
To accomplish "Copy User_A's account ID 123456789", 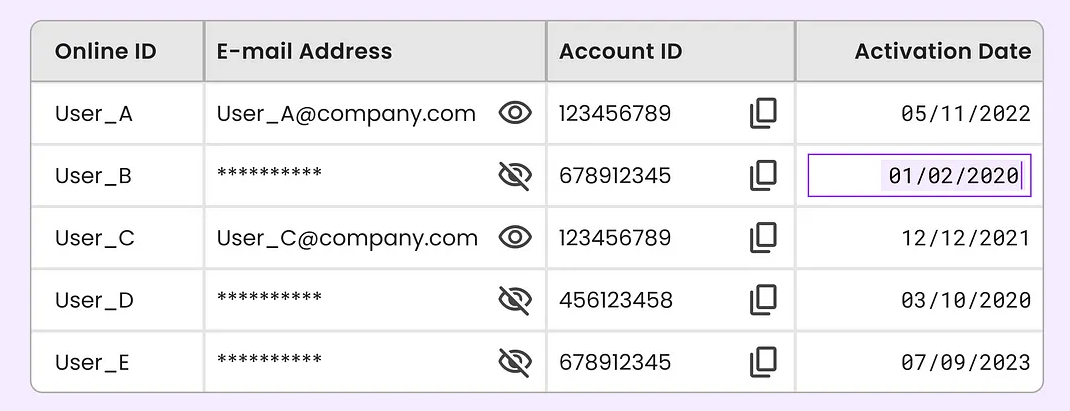I will 763,113.
